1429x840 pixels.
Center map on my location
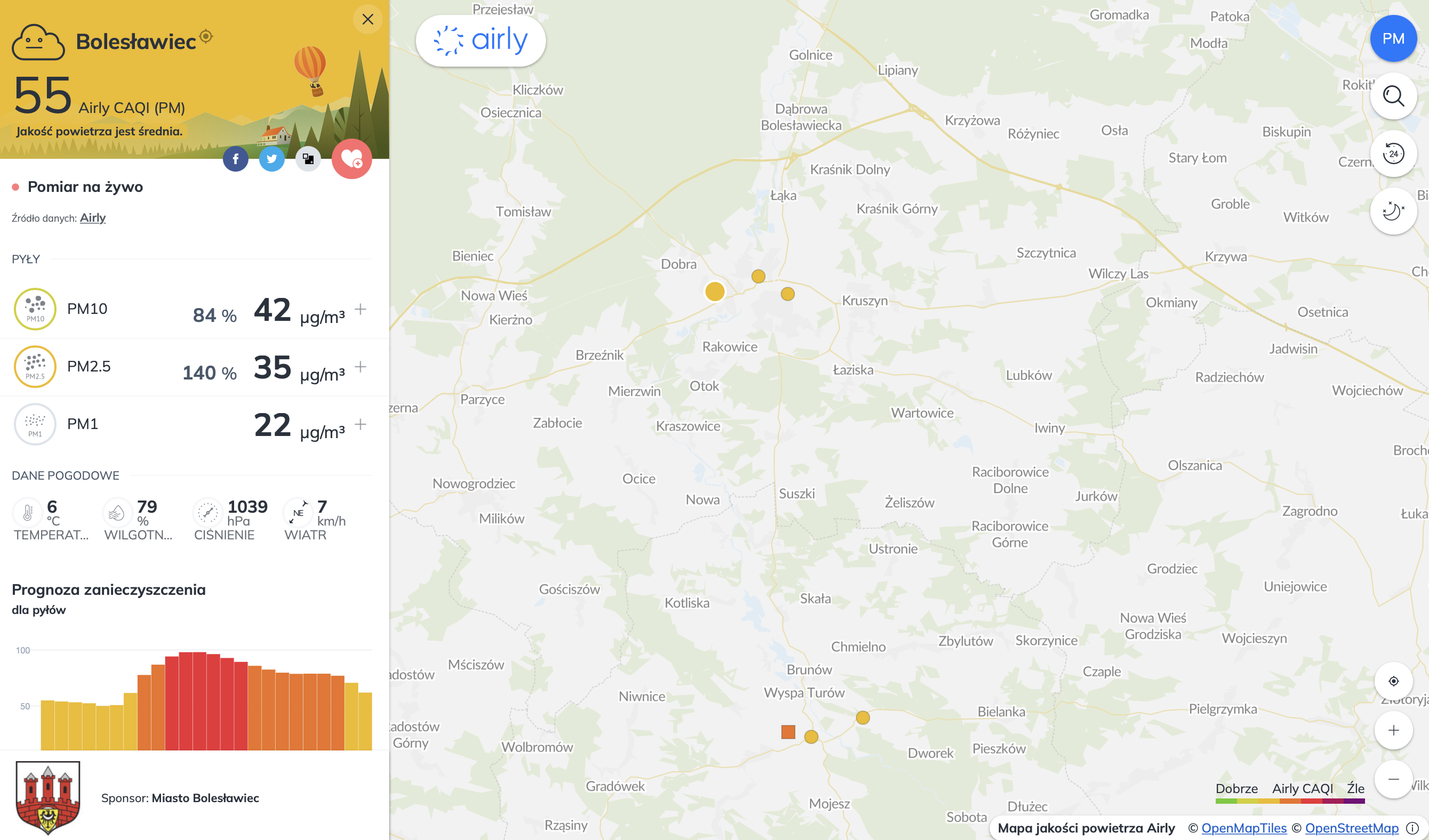[1393, 681]
